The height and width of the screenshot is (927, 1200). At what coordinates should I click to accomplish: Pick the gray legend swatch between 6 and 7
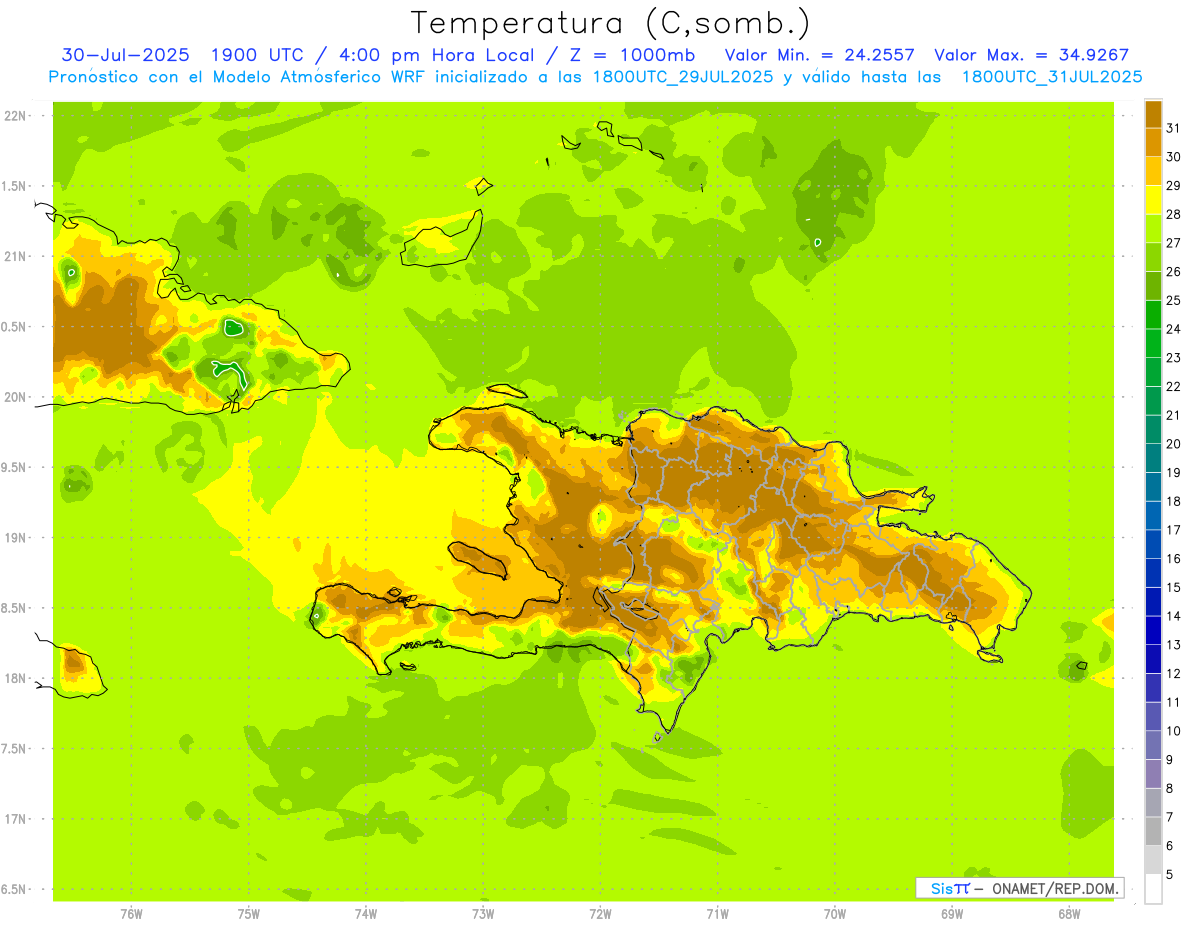tap(1153, 831)
